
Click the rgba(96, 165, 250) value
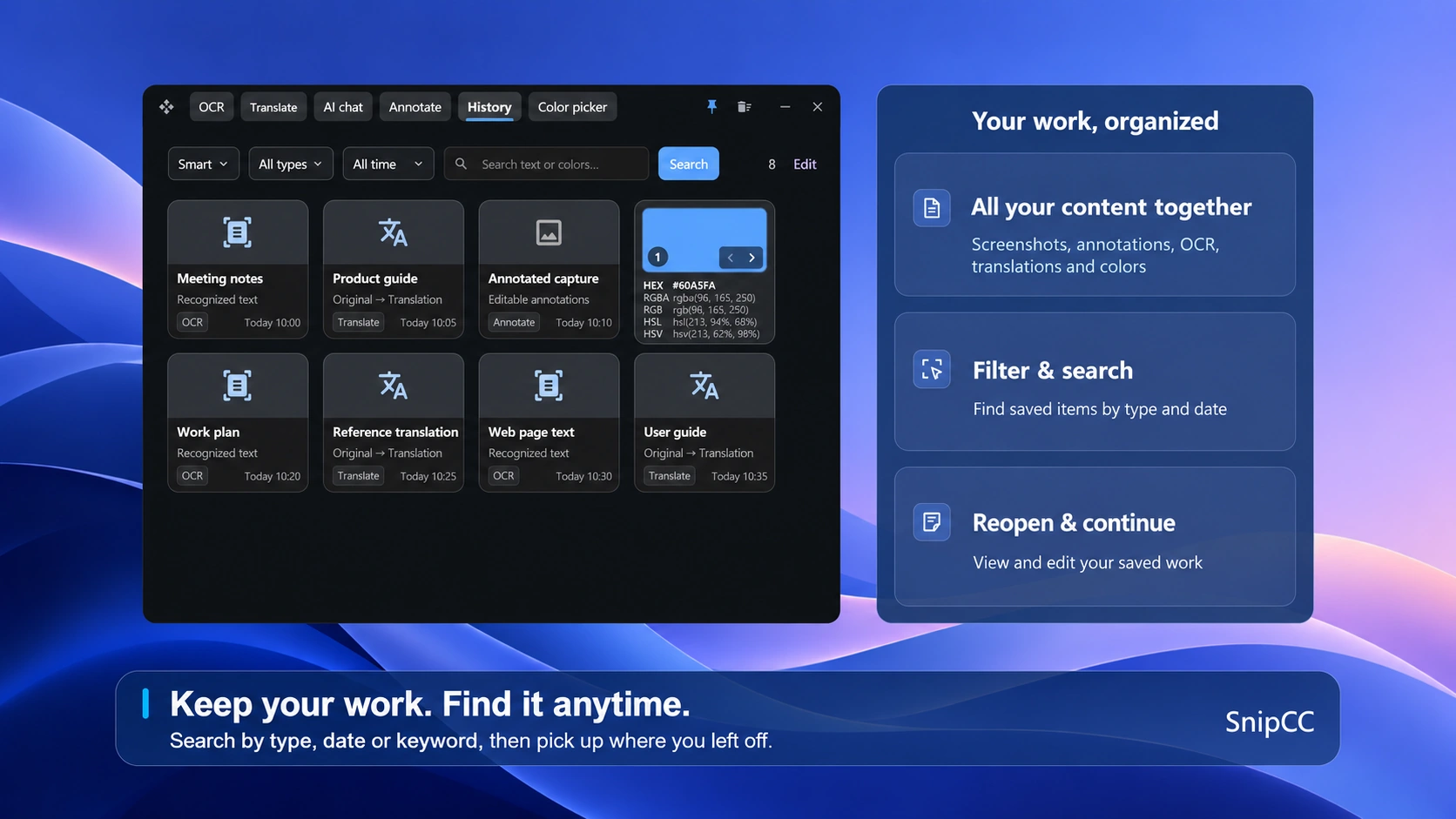pyautogui.click(x=714, y=298)
